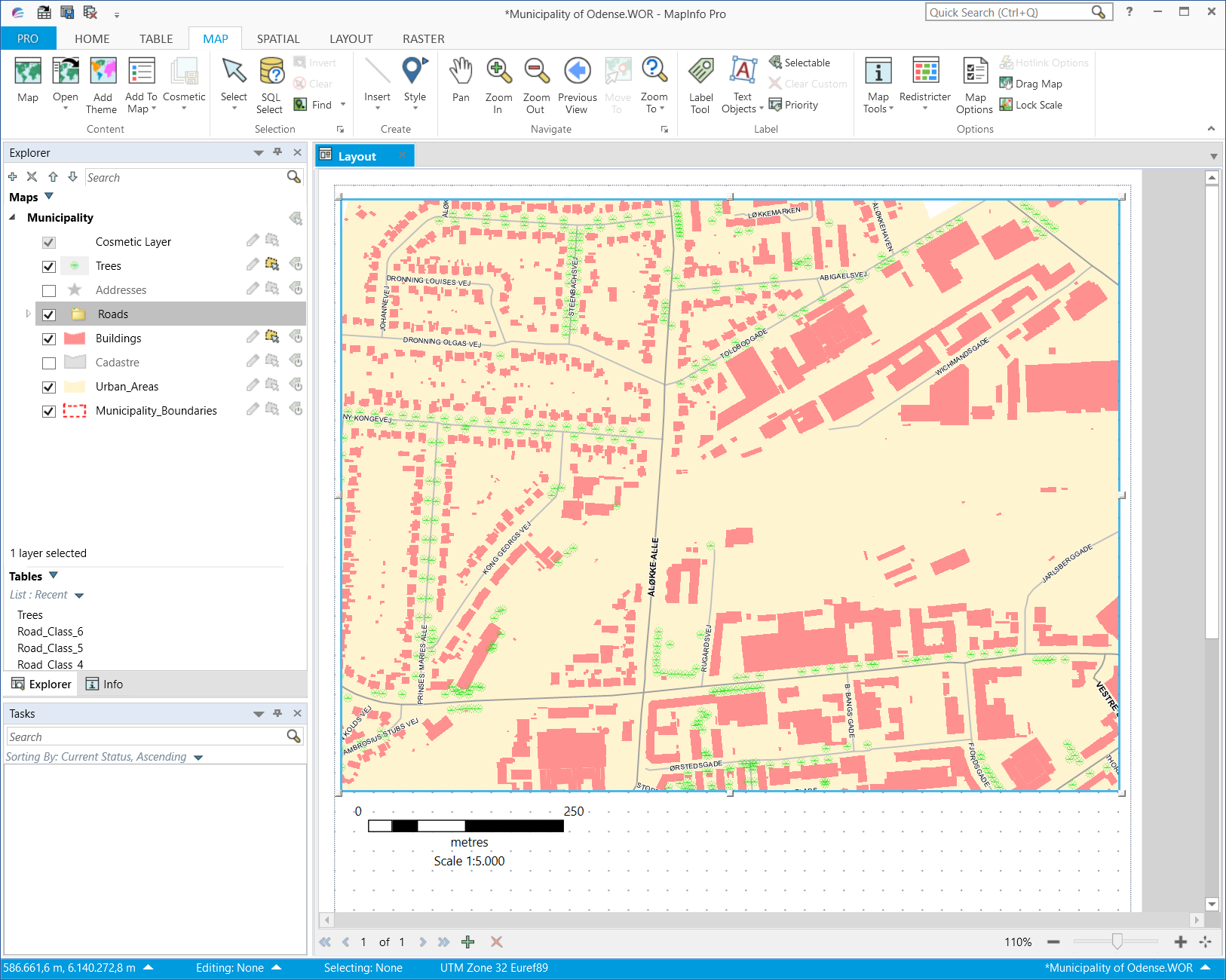Check the Cadastre layer checkbox
The image size is (1226, 980).
(x=49, y=363)
